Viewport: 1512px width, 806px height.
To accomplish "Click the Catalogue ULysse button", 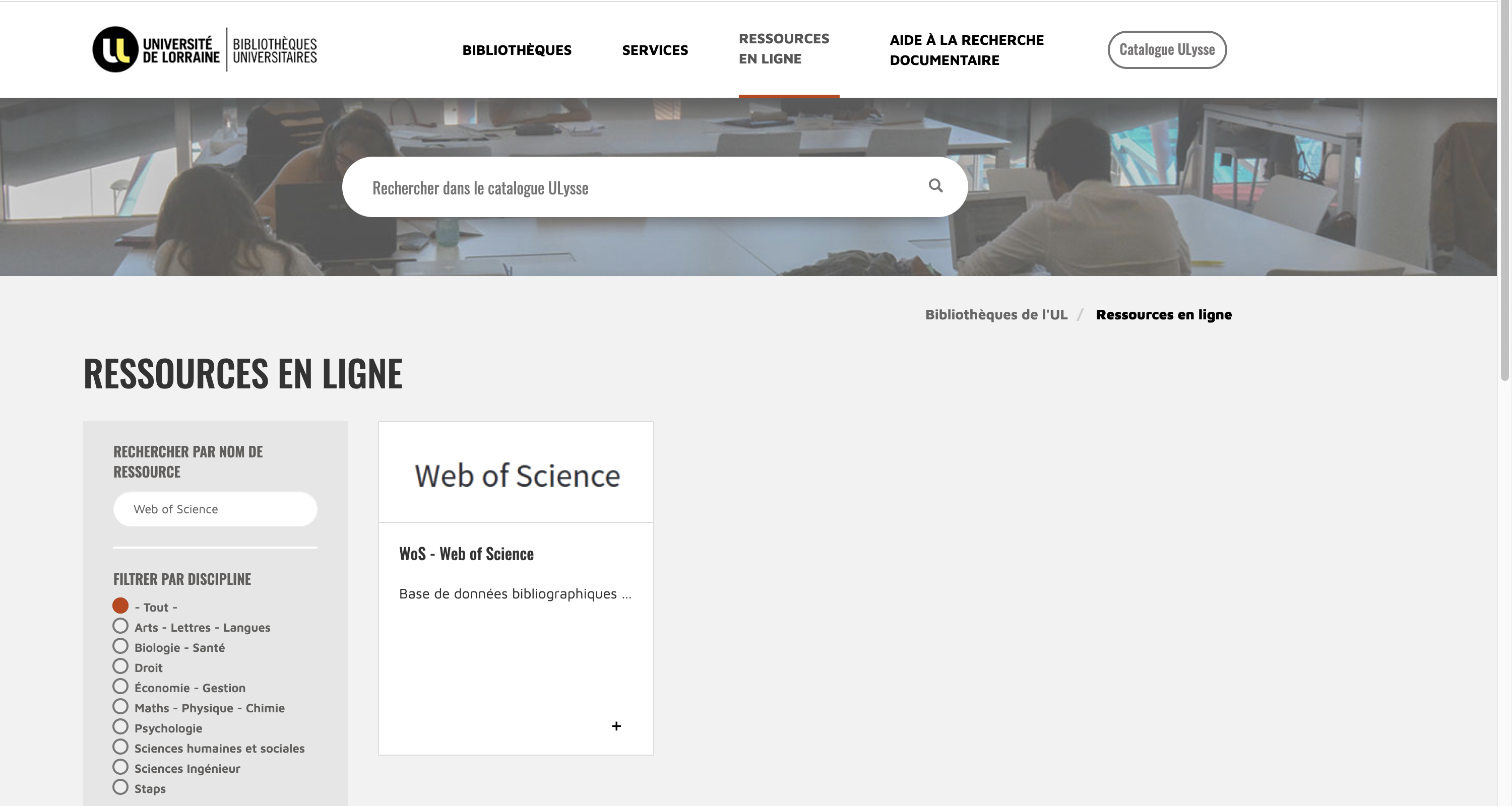I will click(x=1166, y=50).
